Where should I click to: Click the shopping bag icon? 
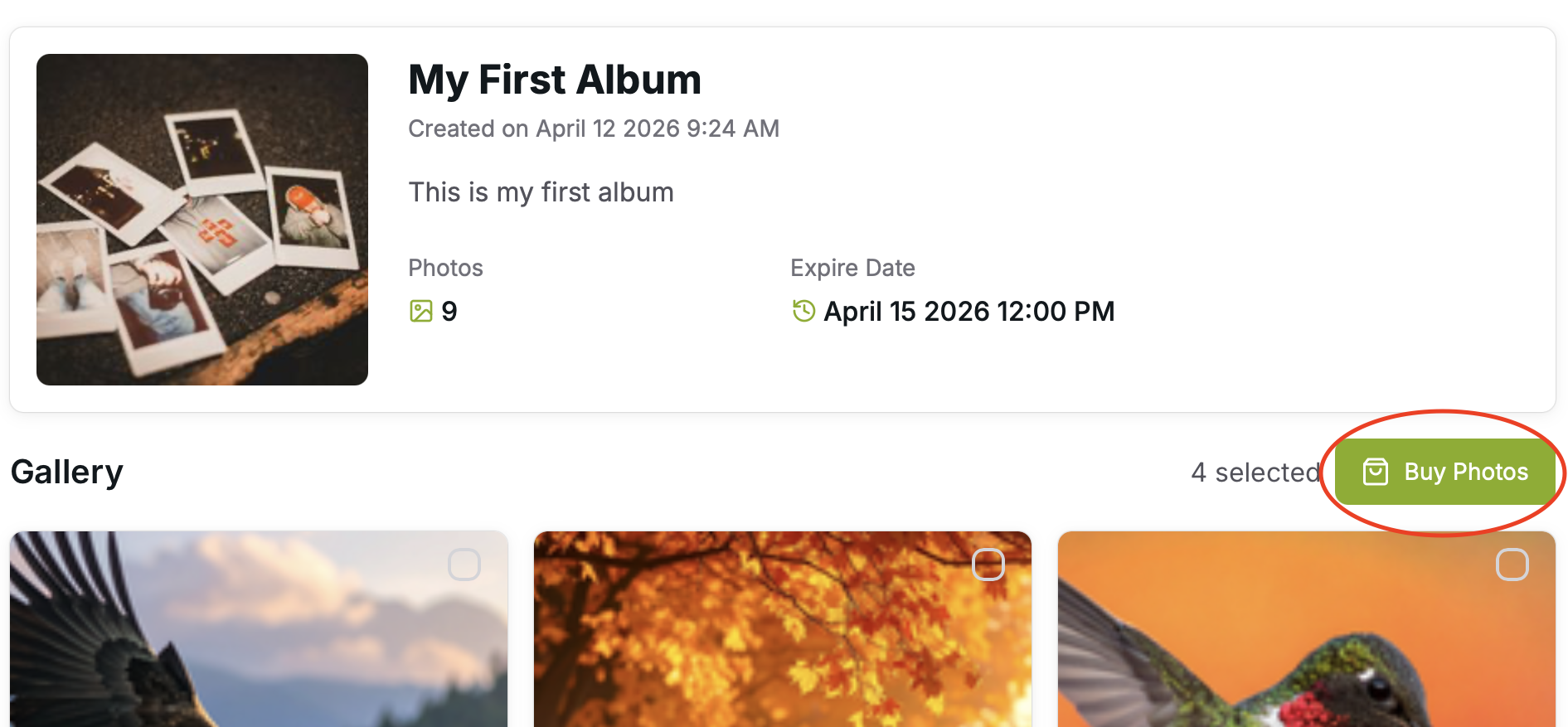(1375, 472)
